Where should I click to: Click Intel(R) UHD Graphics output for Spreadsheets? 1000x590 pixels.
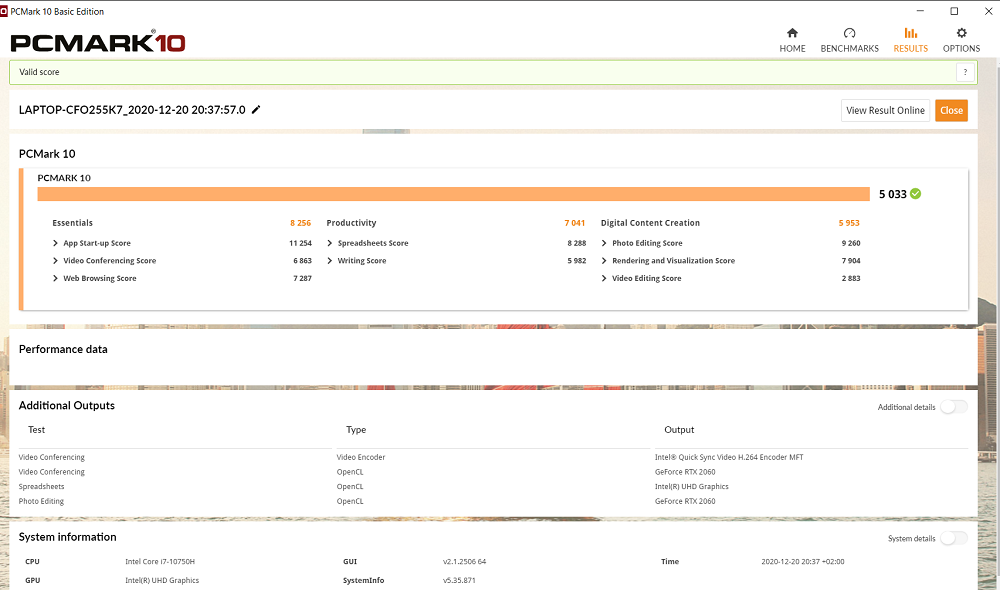(691, 487)
